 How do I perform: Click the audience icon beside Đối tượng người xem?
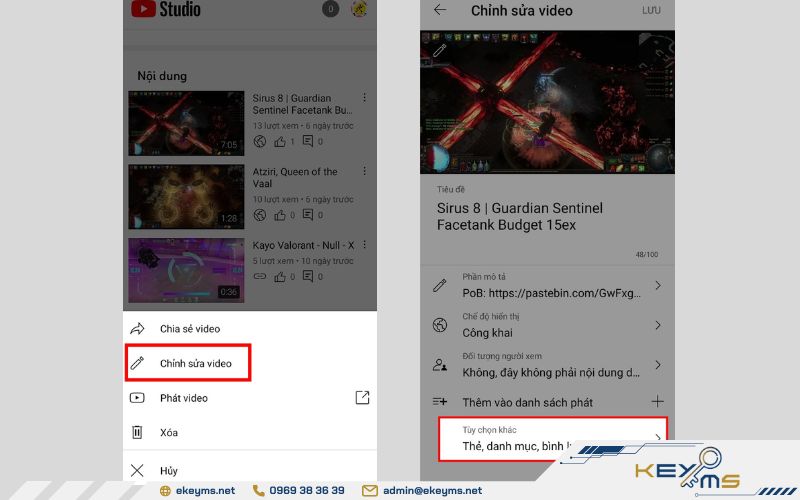coord(440,365)
